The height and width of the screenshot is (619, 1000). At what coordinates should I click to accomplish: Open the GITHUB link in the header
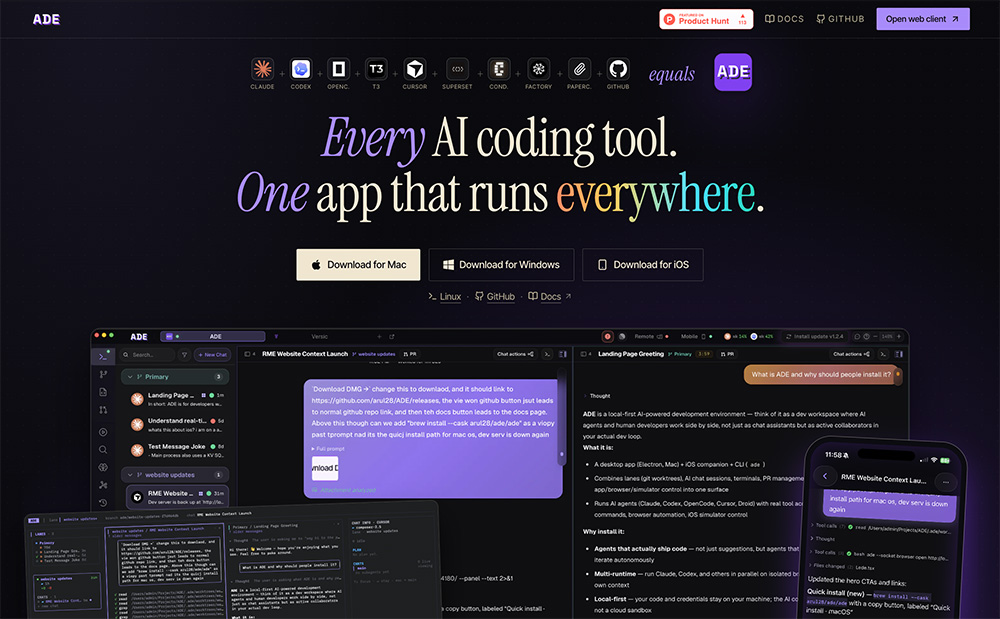(841, 19)
